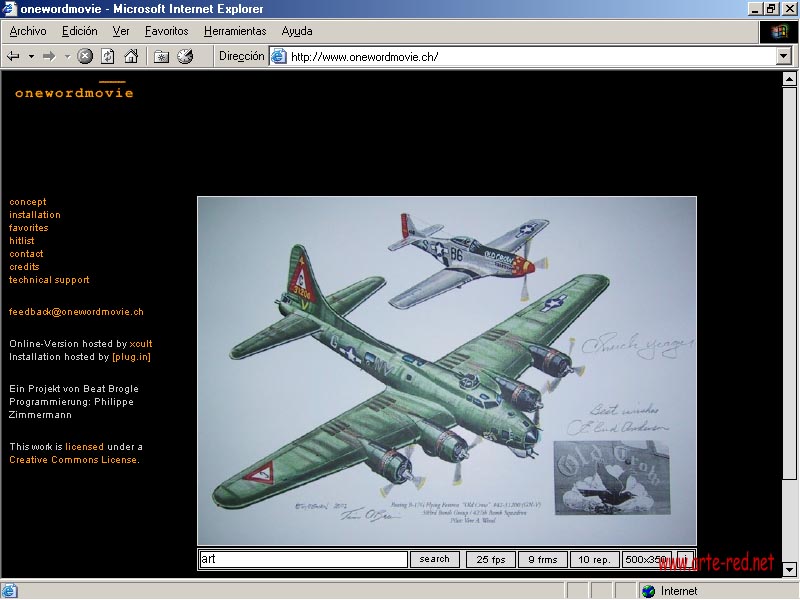Click the 25 fps button
This screenshot has height=600, width=800.
(490, 560)
